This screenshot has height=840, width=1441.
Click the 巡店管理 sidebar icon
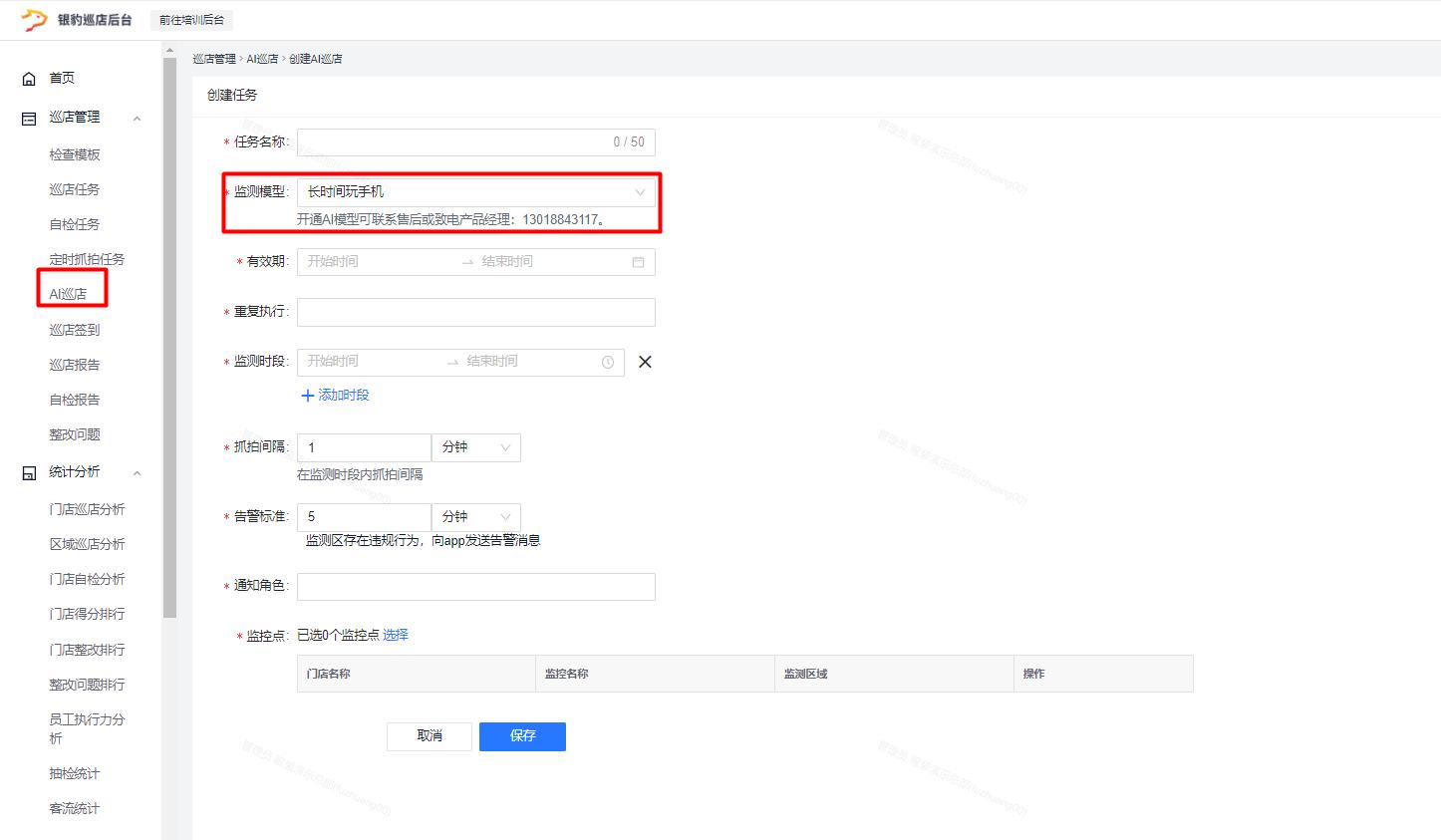pyautogui.click(x=29, y=119)
